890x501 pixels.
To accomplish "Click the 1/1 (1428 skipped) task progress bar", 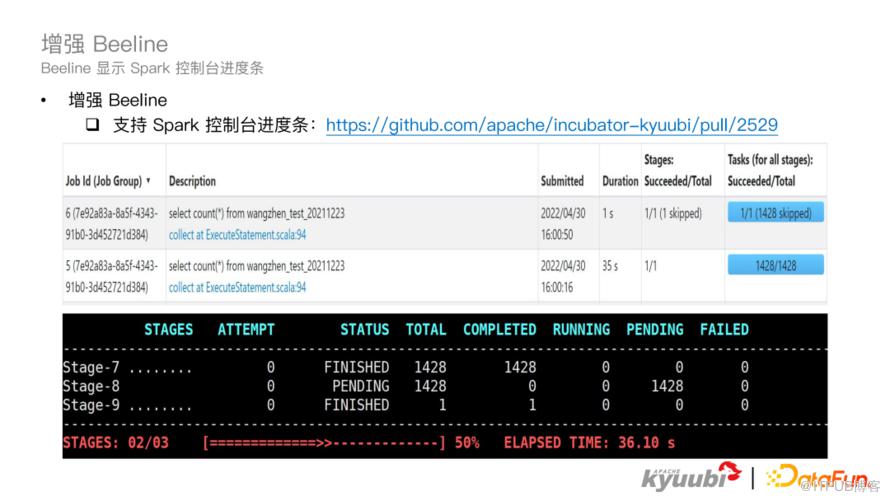I will tap(776, 213).
